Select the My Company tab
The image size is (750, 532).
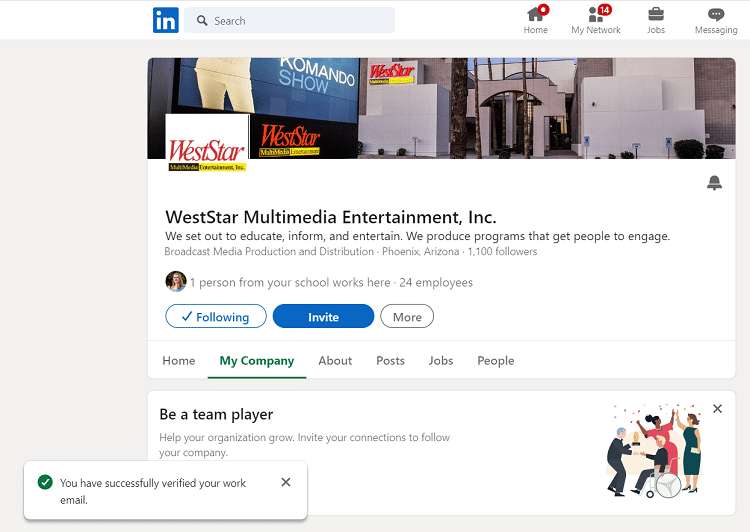point(257,361)
